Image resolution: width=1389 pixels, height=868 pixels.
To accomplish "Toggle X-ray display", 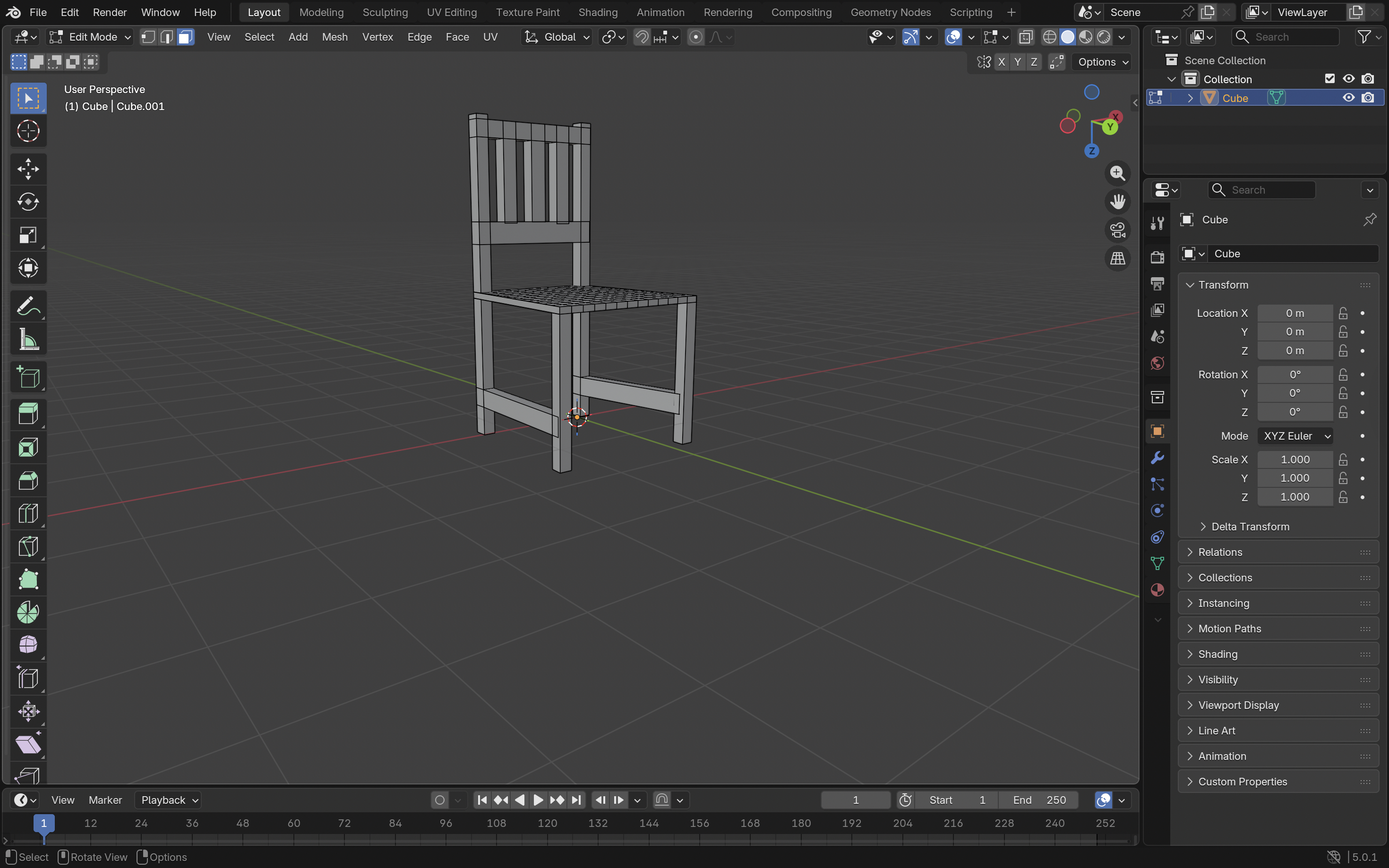I will point(1026,37).
